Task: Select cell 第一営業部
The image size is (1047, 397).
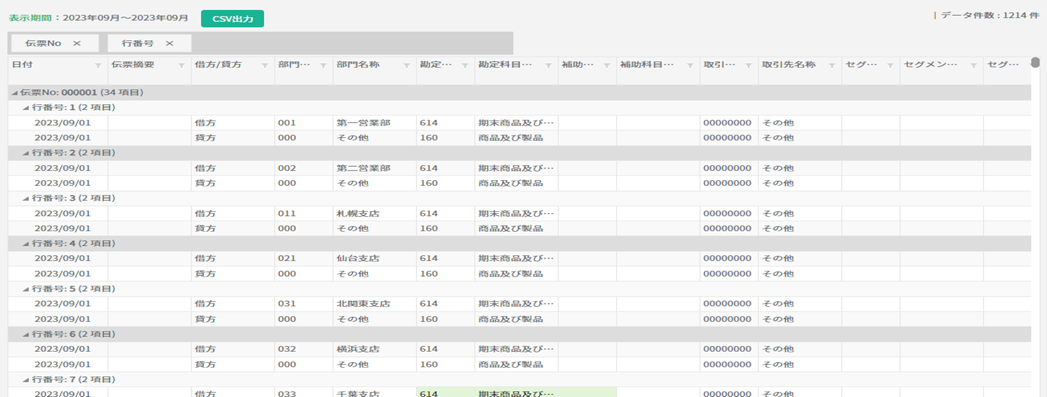Action: (x=375, y=123)
